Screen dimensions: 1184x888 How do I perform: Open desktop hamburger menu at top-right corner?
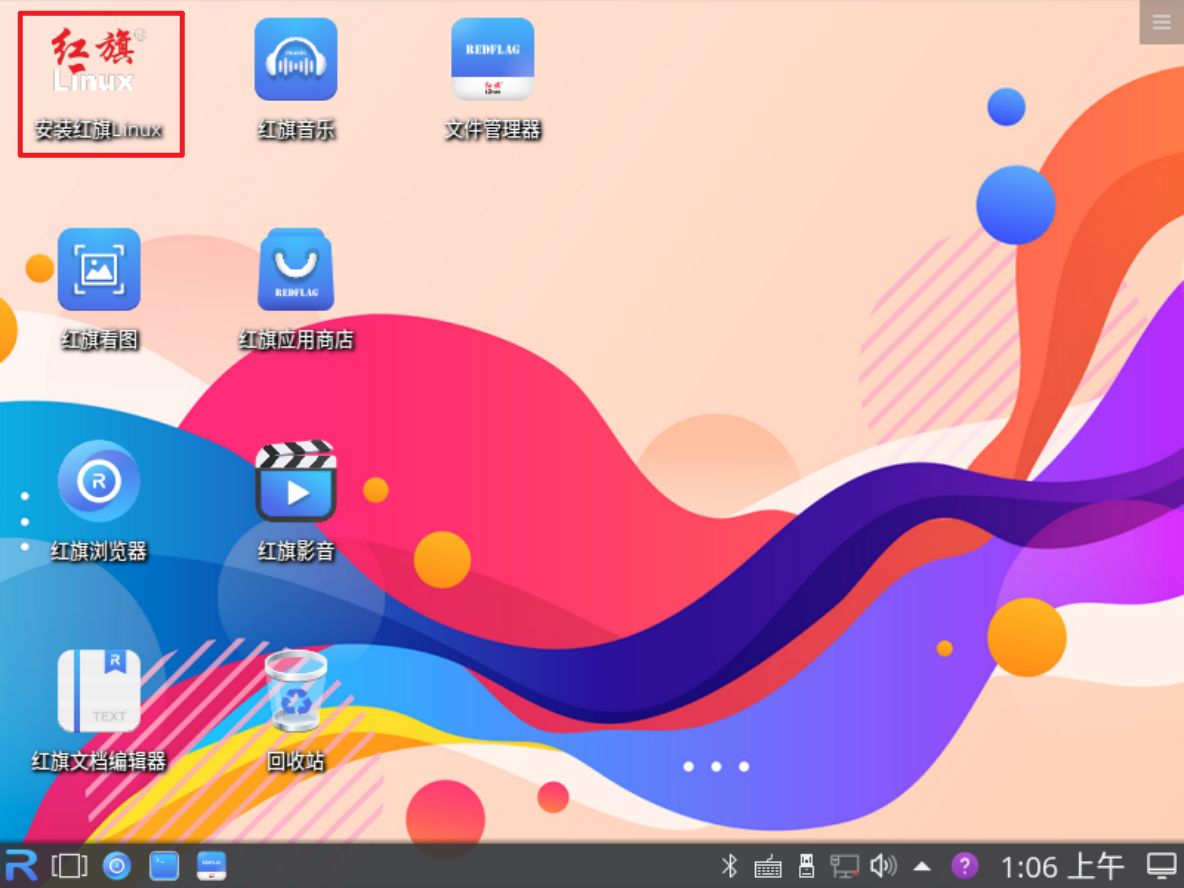tap(1161, 22)
